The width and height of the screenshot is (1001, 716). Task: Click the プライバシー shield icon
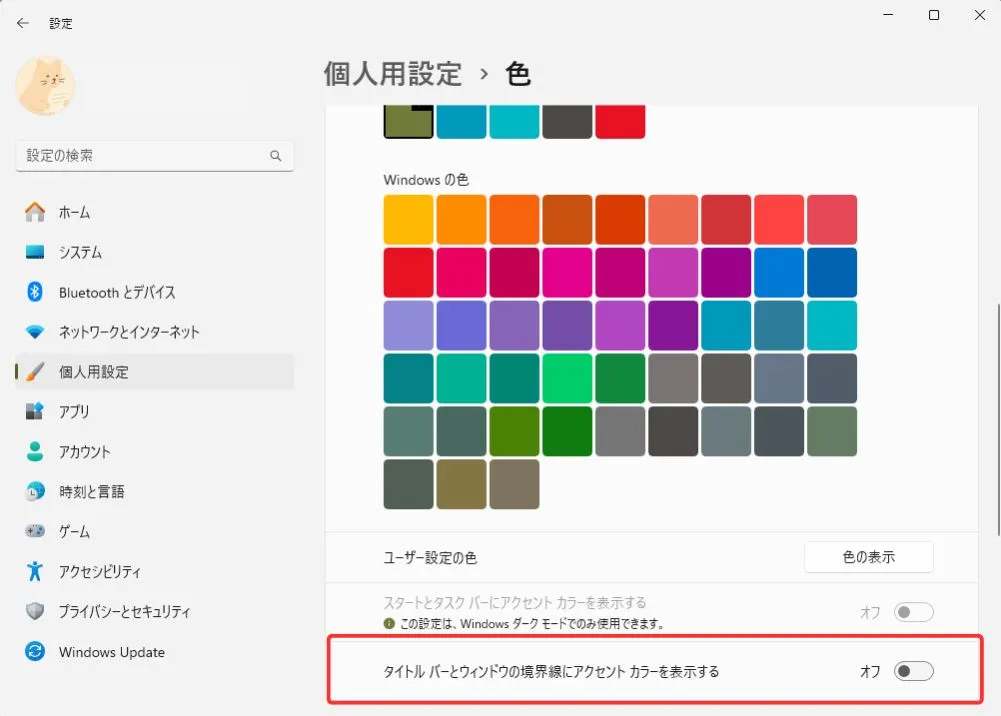pos(35,611)
